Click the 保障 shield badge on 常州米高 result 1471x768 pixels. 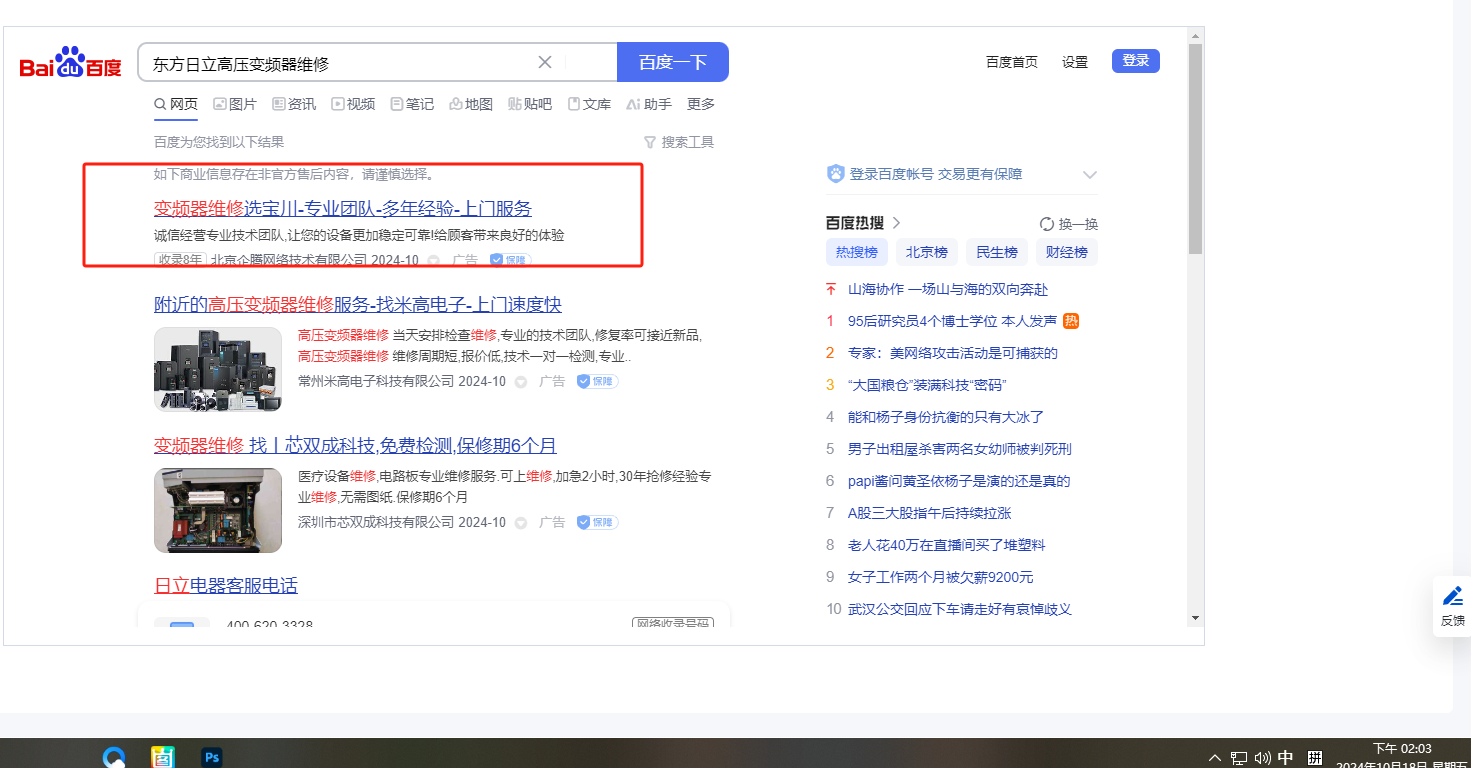[x=597, y=381]
